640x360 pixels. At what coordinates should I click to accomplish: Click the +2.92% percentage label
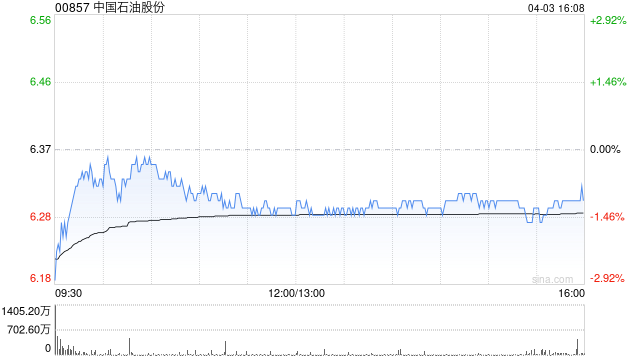click(608, 20)
